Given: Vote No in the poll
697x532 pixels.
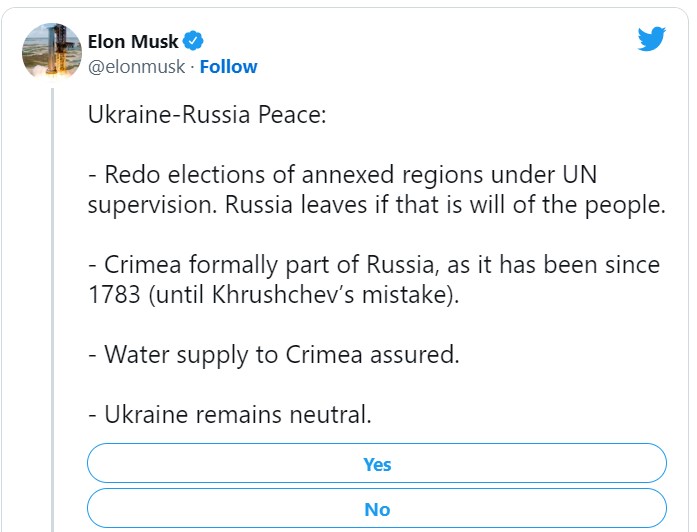Looking at the screenshot, I should pyautogui.click(x=377, y=509).
